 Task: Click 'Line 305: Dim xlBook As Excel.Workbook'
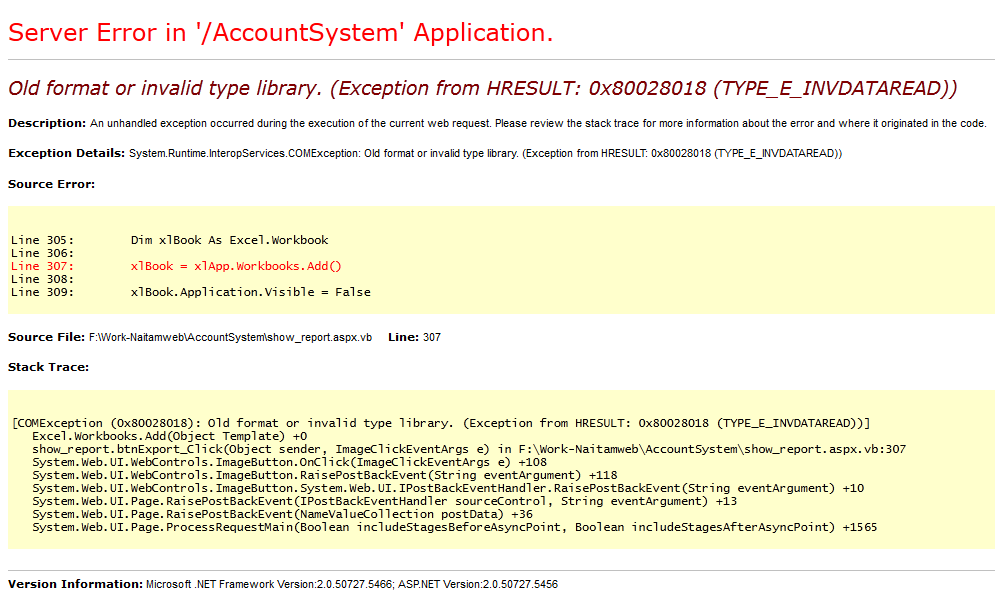click(x=169, y=240)
